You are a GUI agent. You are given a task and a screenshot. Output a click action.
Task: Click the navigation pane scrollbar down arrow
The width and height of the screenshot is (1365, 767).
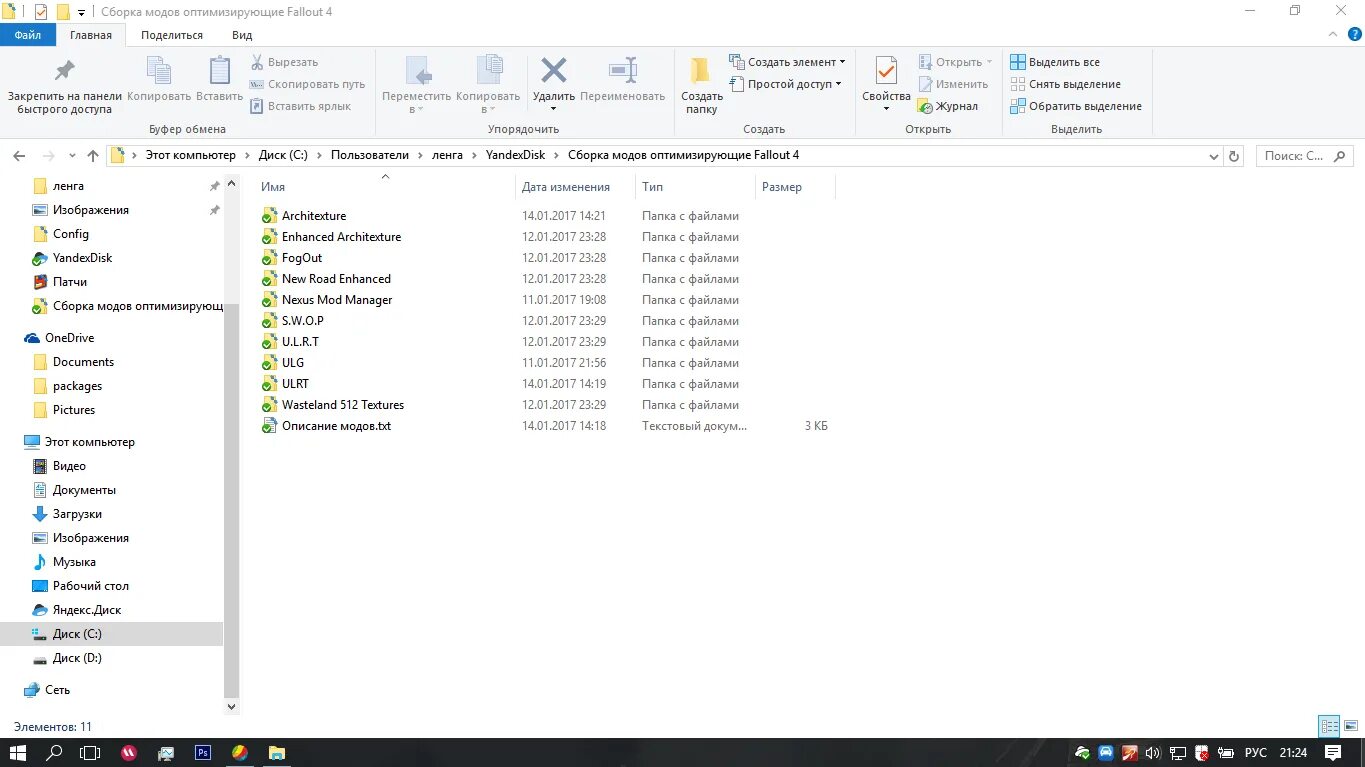pos(232,706)
